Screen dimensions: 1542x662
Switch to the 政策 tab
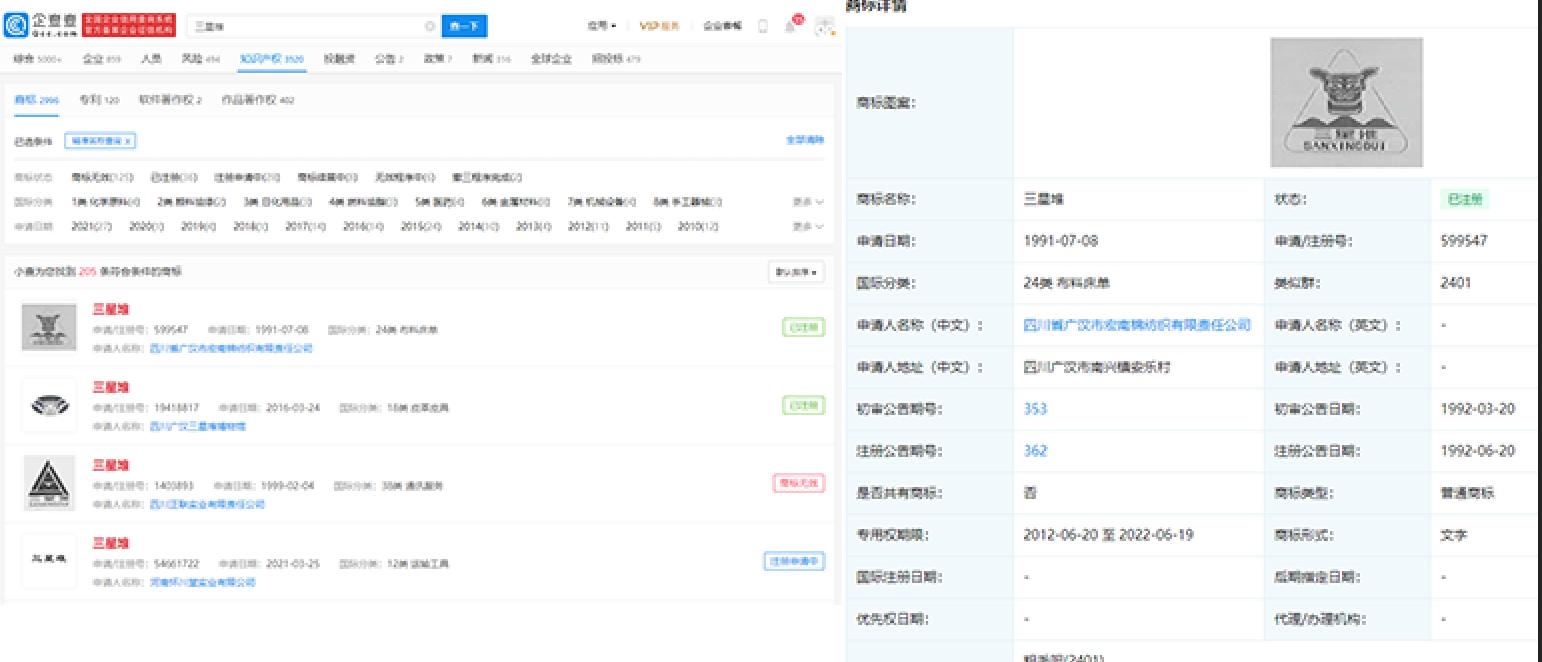pyautogui.click(x=438, y=59)
